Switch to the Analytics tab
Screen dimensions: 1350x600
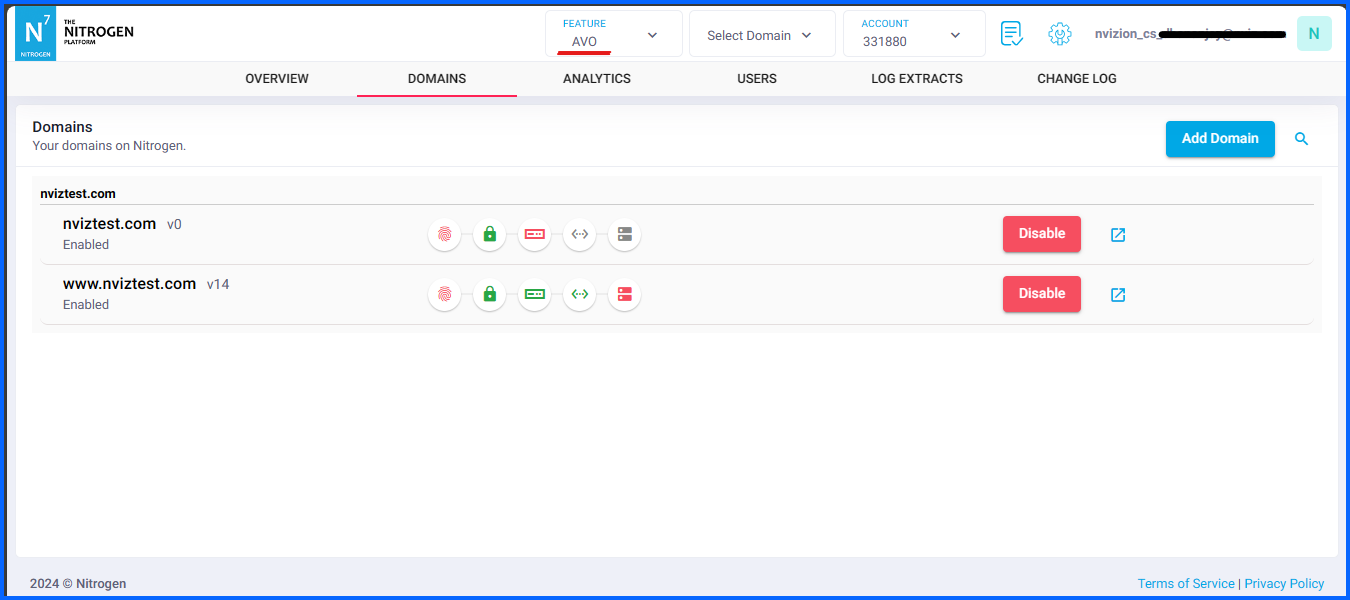[596, 78]
